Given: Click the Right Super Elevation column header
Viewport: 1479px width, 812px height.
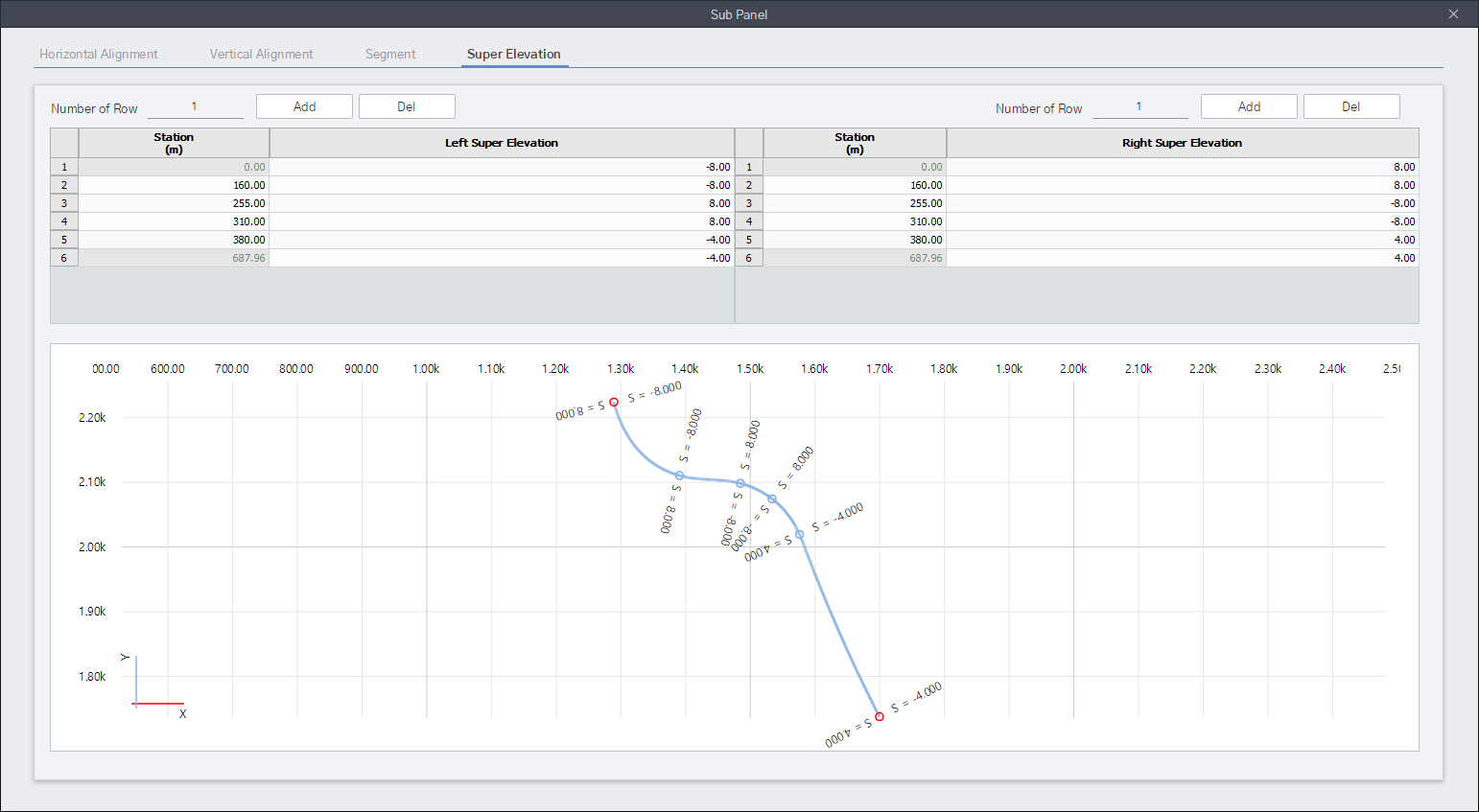Looking at the screenshot, I should (x=1182, y=143).
